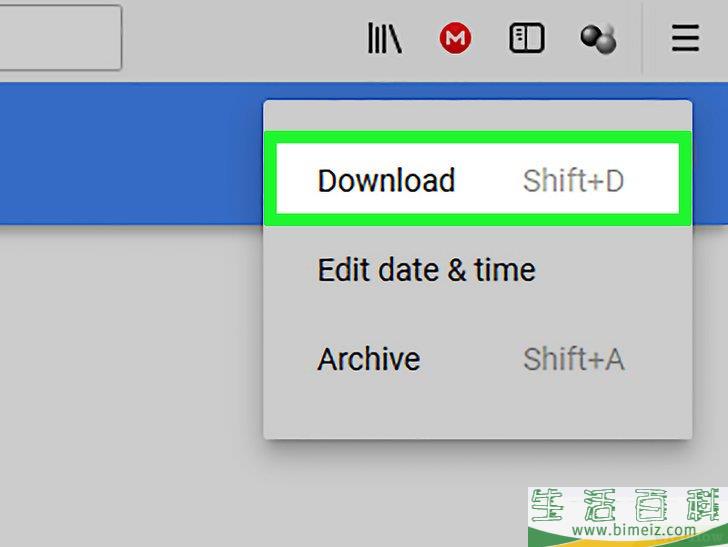Focus the search box in the toolbar
This screenshot has width=728, height=547.
click(x=60, y=38)
